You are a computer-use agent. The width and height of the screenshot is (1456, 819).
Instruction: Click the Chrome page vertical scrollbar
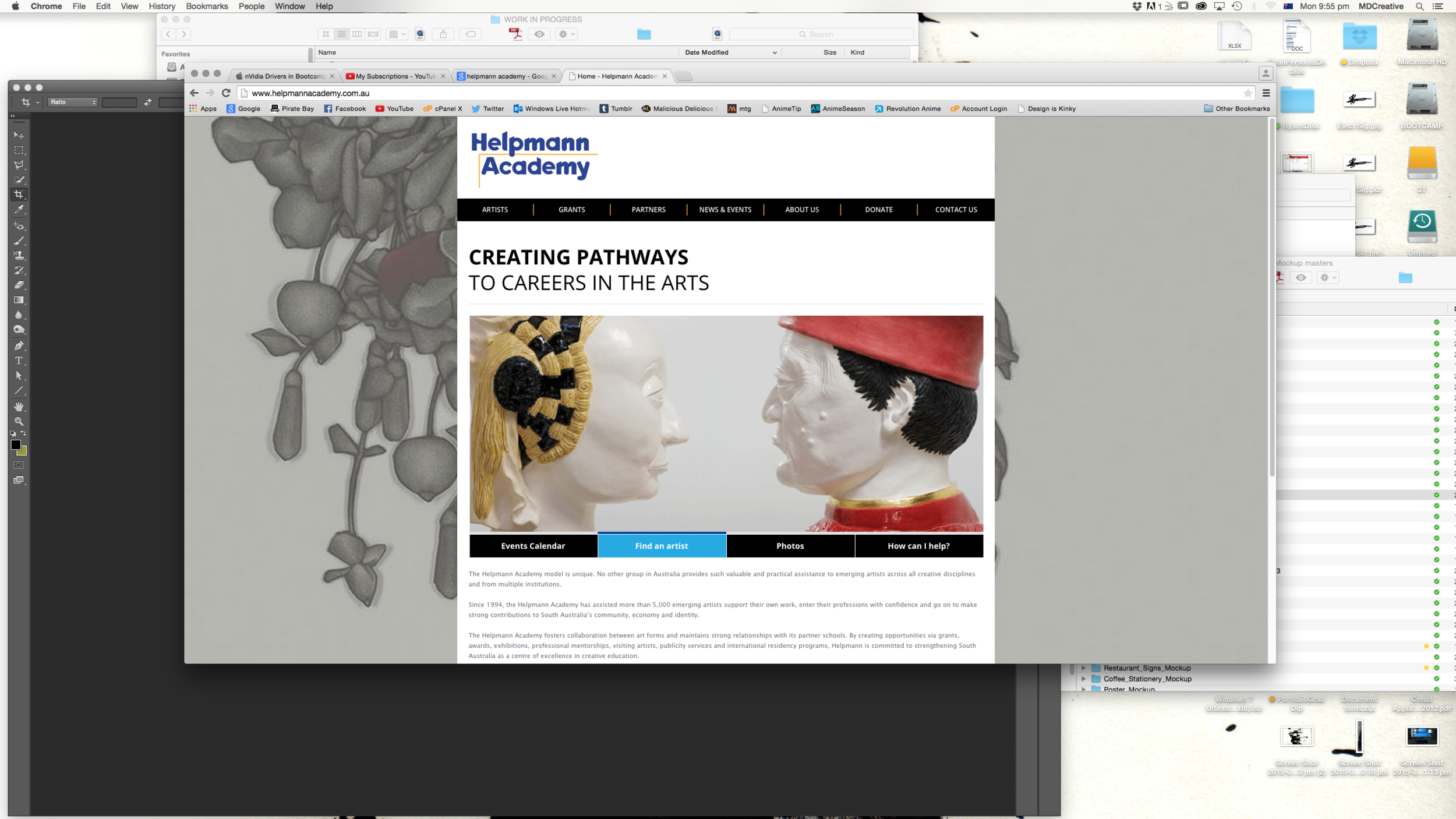[x=1272, y=297]
